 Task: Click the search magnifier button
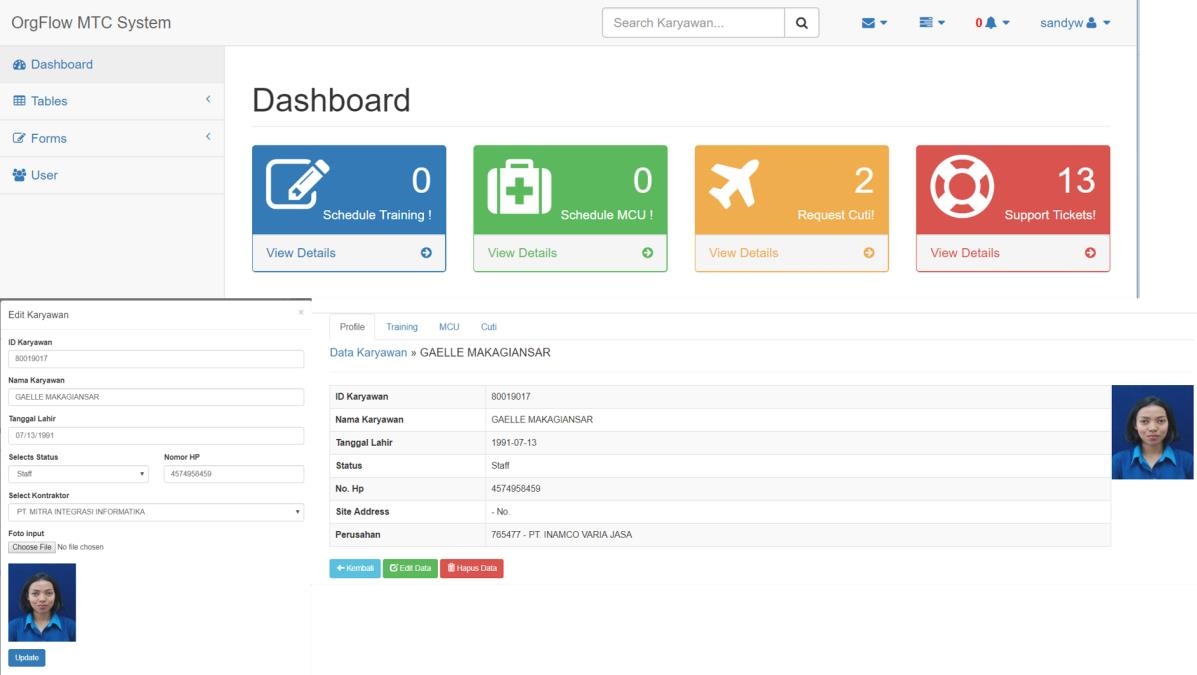(802, 23)
